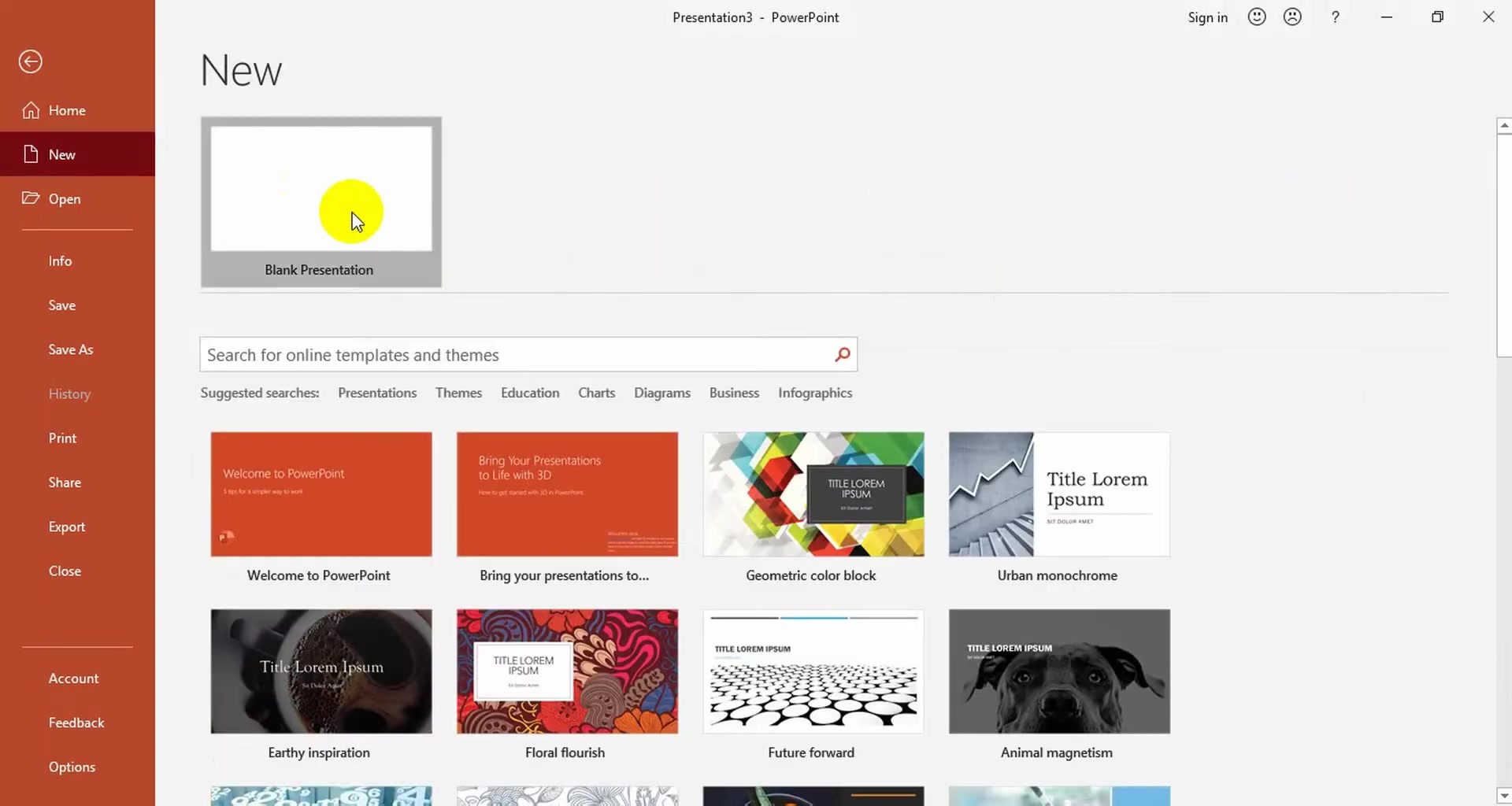Click the New document icon in the sidebar
This screenshot has height=806, width=1512.
pyautogui.click(x=31, y=154)
